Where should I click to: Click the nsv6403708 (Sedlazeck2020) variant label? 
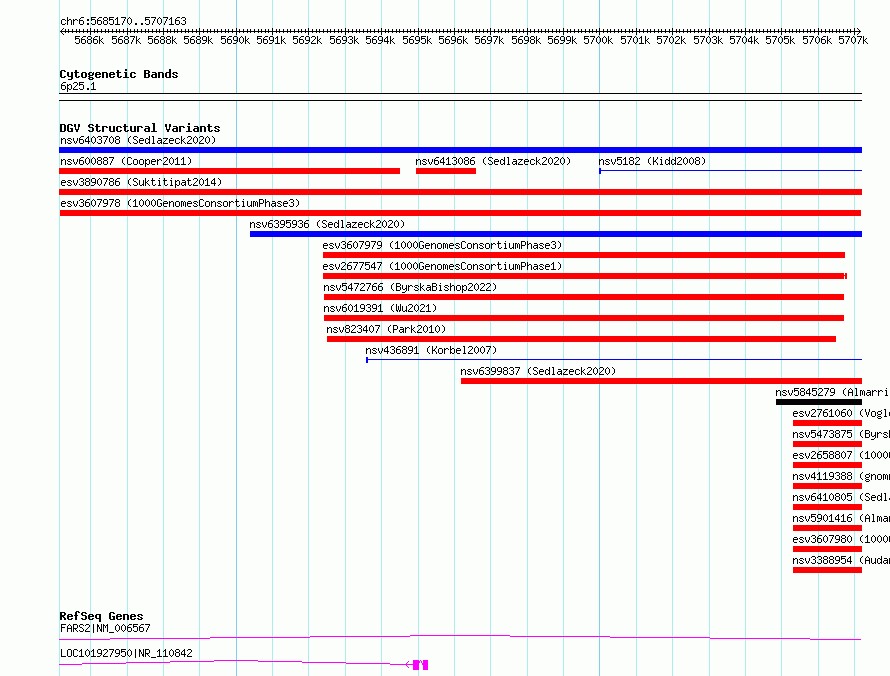pyautogui.click(x=138, y=140)
